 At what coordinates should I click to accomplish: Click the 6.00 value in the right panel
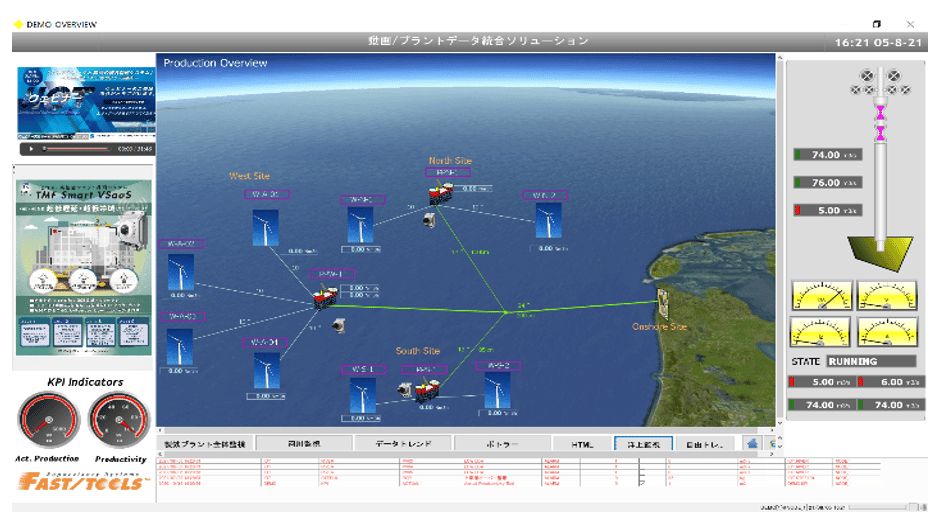point(891,382)
